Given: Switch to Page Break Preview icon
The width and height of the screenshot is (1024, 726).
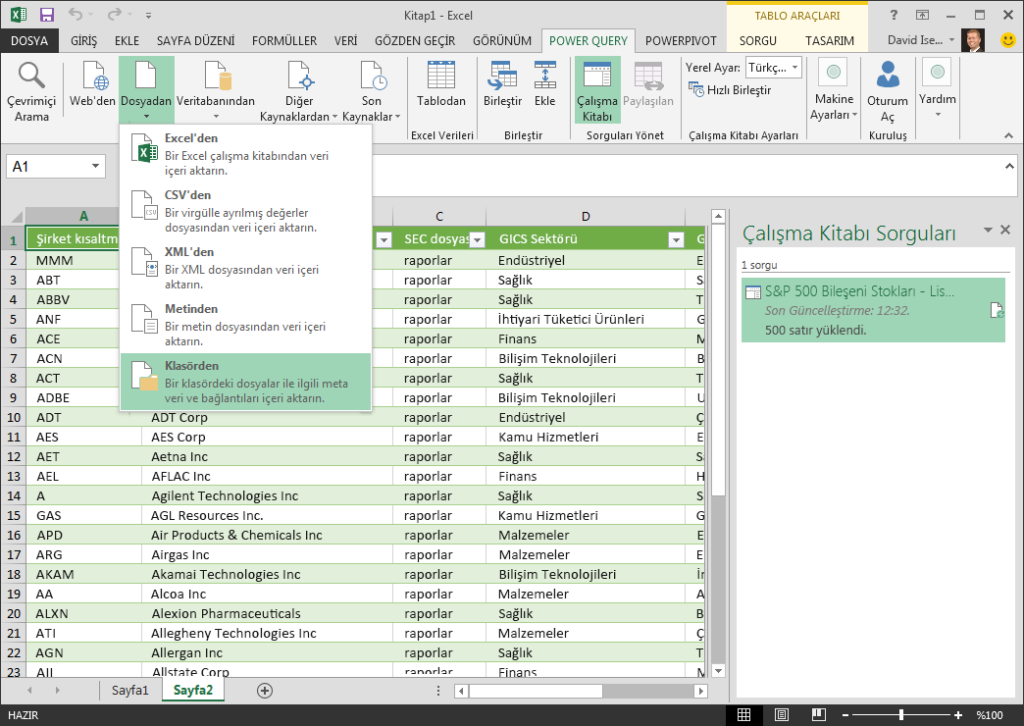Looking at the screenshot, I should 819,715.
